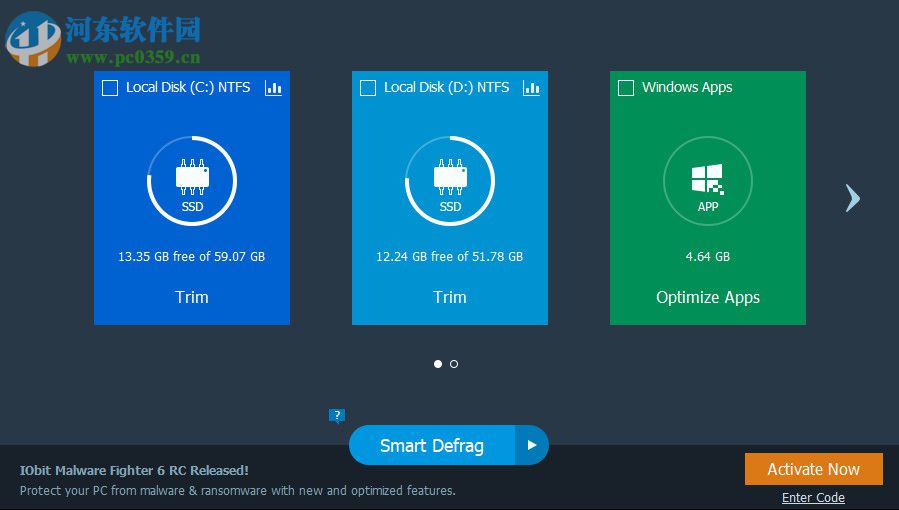Click the Activate Now button
Image resolution: width=899 pixels, height=510 pixels.
(x=814, y=469)
